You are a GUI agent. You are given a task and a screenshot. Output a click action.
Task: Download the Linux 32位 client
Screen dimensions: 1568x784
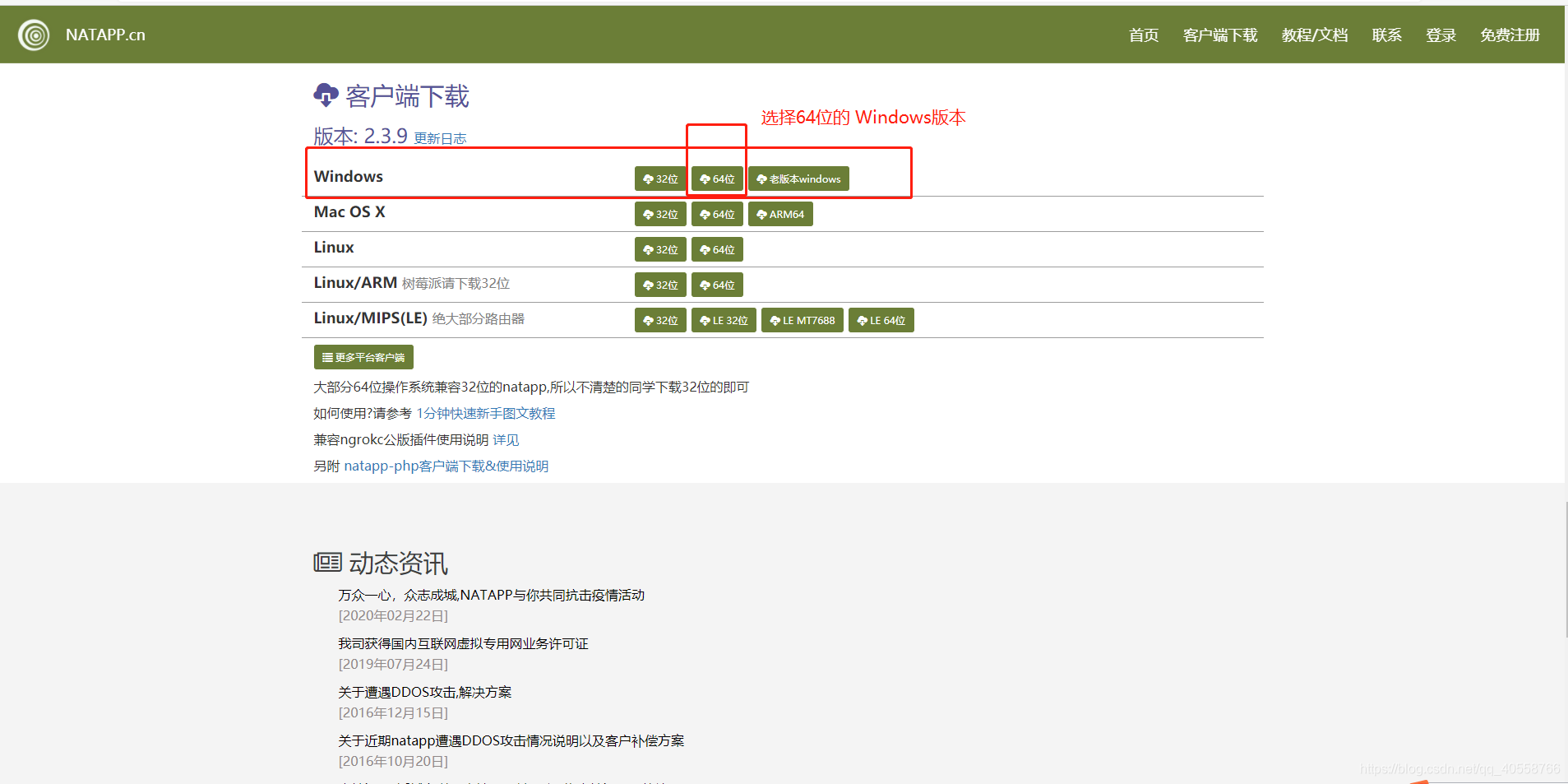[x=660, y=249]
